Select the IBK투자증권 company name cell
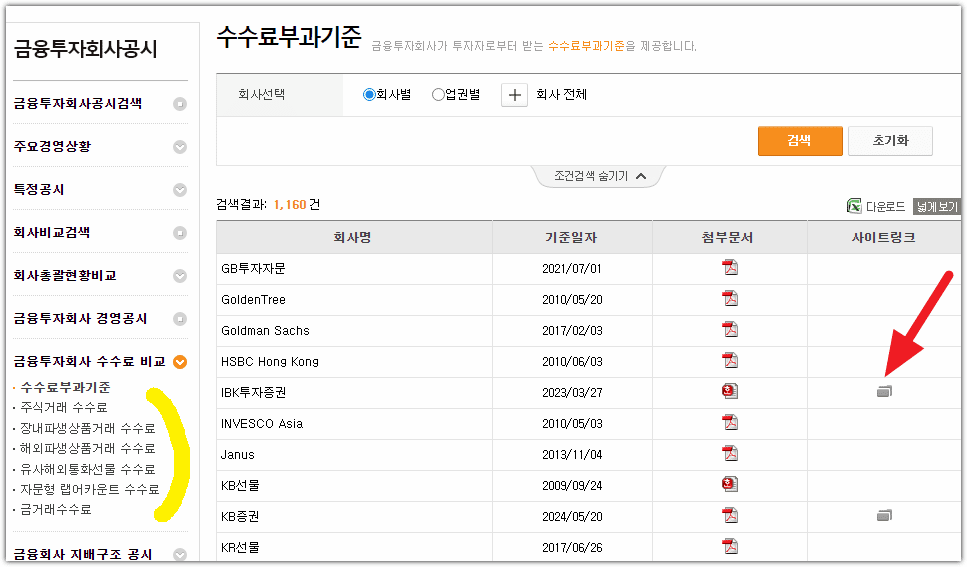Image resolution: width=967 pixels, height=567 pixels. pos(354,392)
